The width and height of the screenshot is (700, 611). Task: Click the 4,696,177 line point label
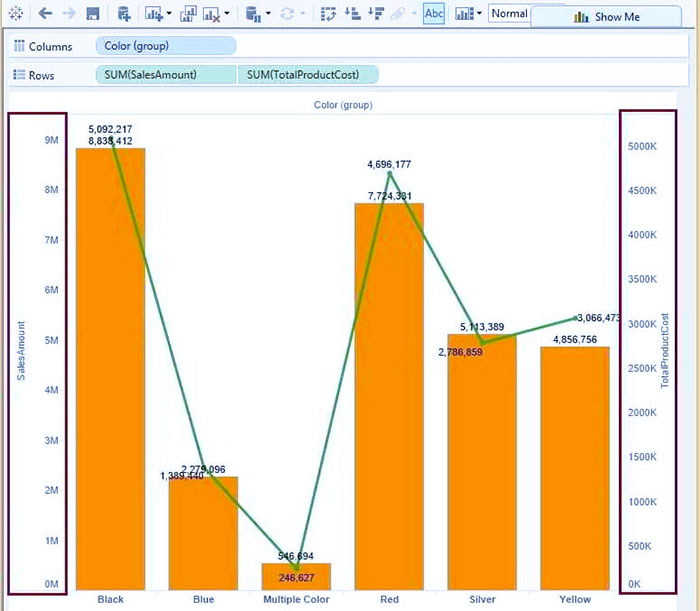pyautogui.click(x=389, y=164)
